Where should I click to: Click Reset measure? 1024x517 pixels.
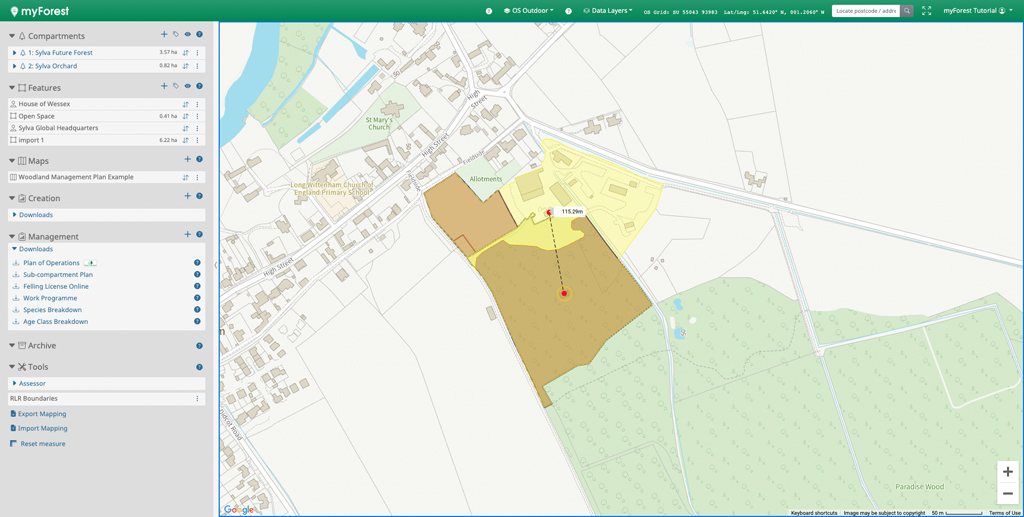click(x=43, y=443)
